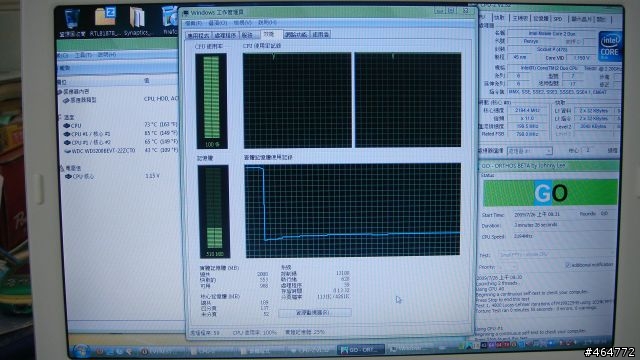Click the core speed value in CPU-Z

click(x=527, y=110)
